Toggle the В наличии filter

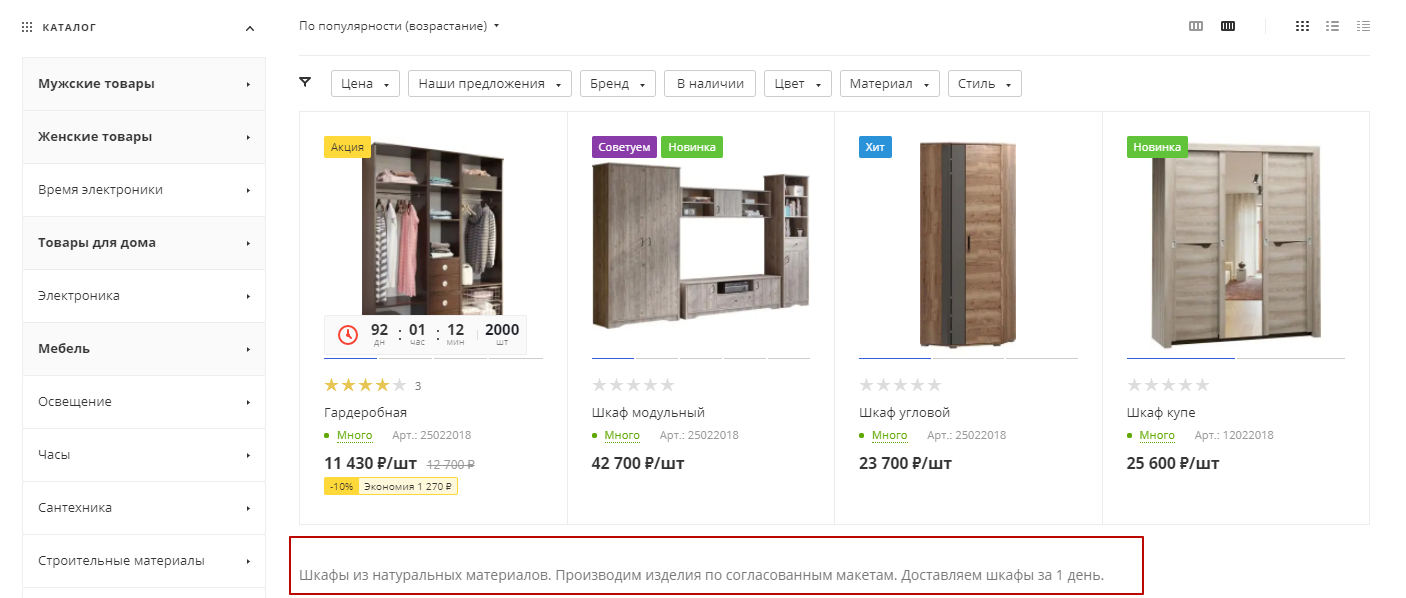point(710,84)
